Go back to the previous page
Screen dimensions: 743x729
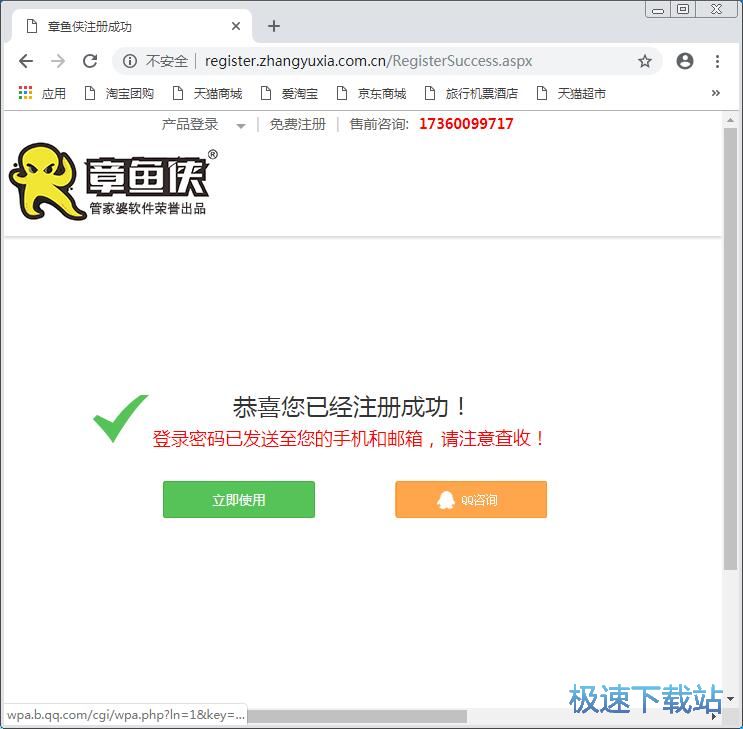pyautogui.click(x=26, y=61)
